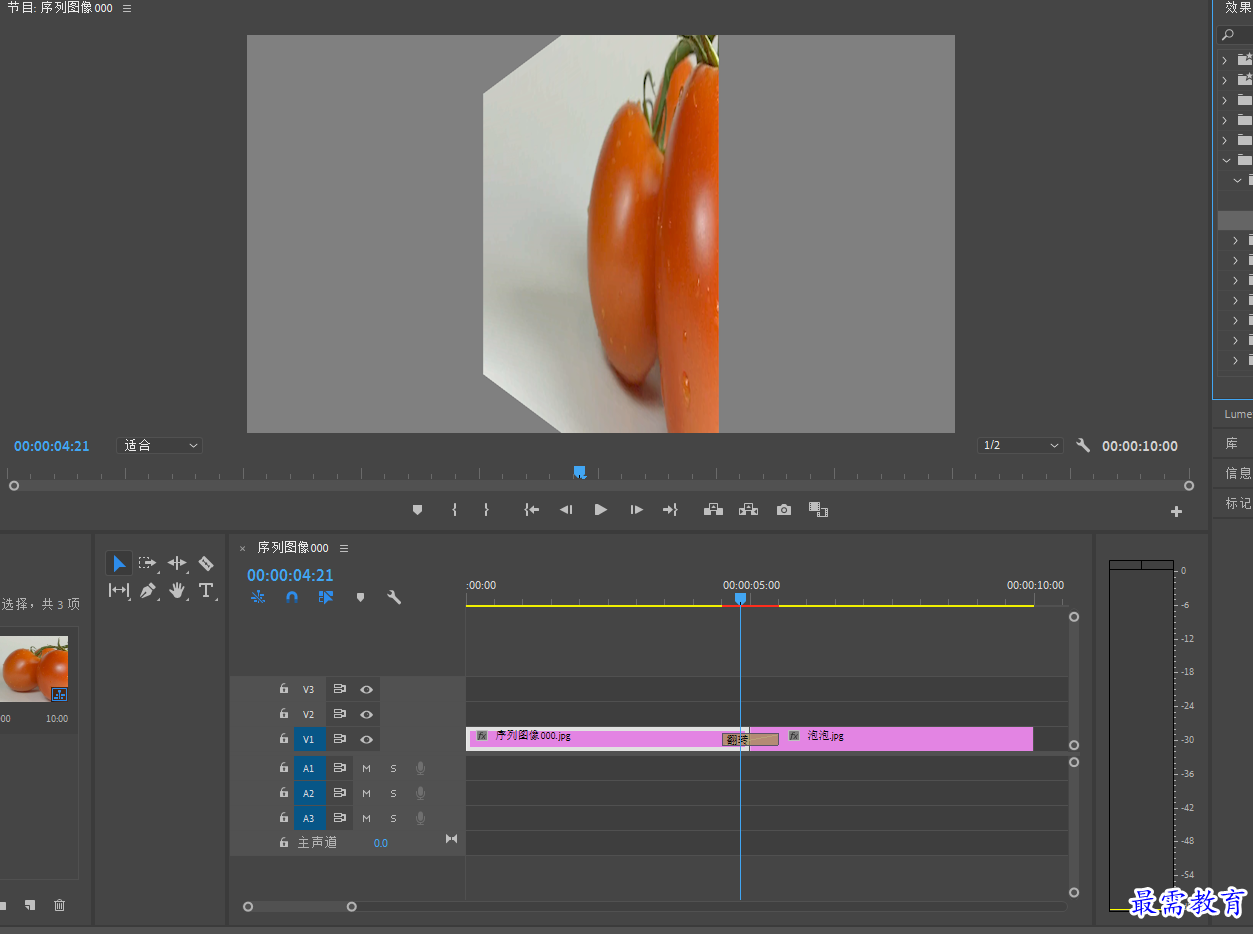The image size is (1253, 934).
Task: Open the 标记 panel tab
Action: tap(1238, 503)
